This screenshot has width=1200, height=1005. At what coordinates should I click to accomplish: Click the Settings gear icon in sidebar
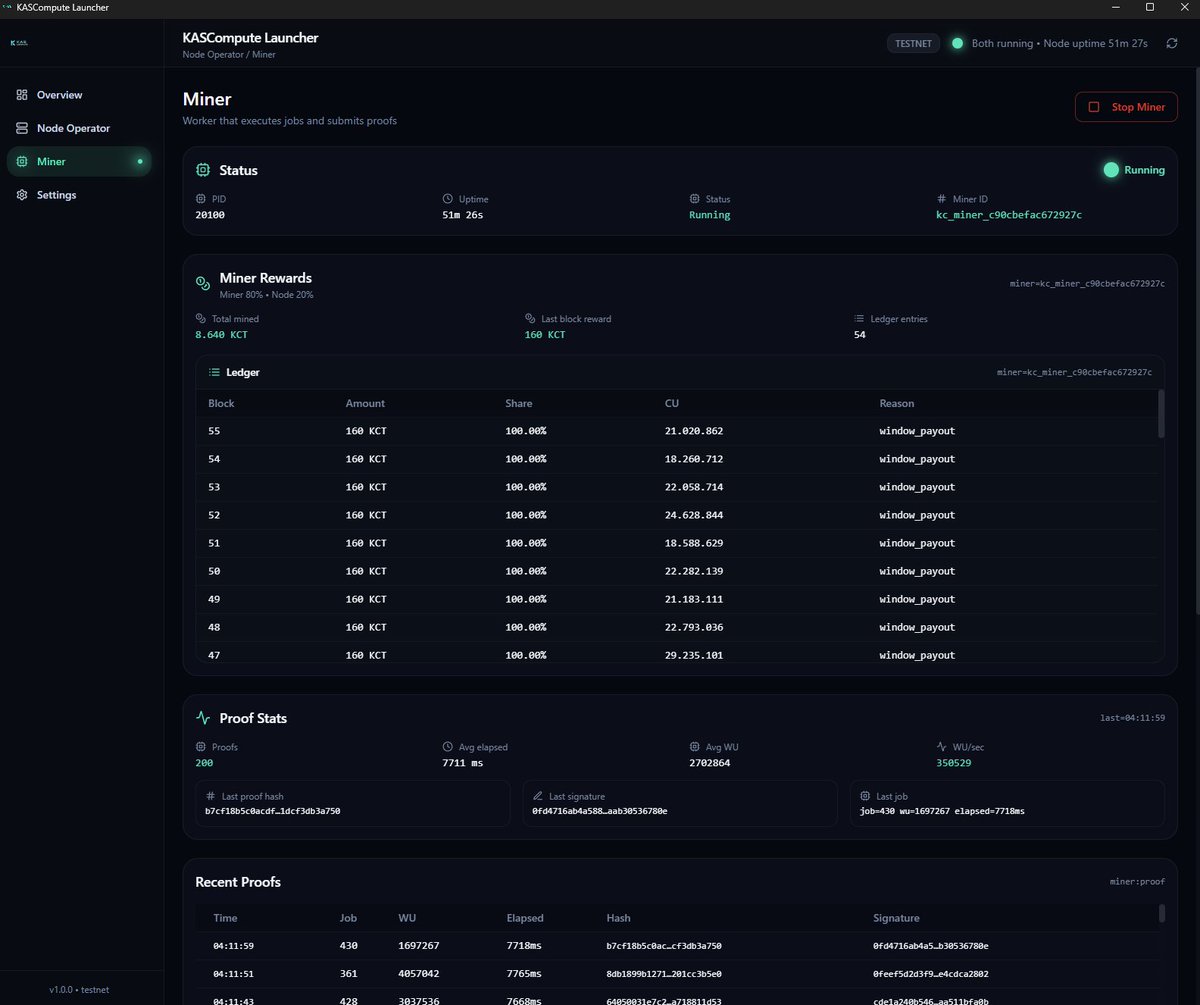22,195
